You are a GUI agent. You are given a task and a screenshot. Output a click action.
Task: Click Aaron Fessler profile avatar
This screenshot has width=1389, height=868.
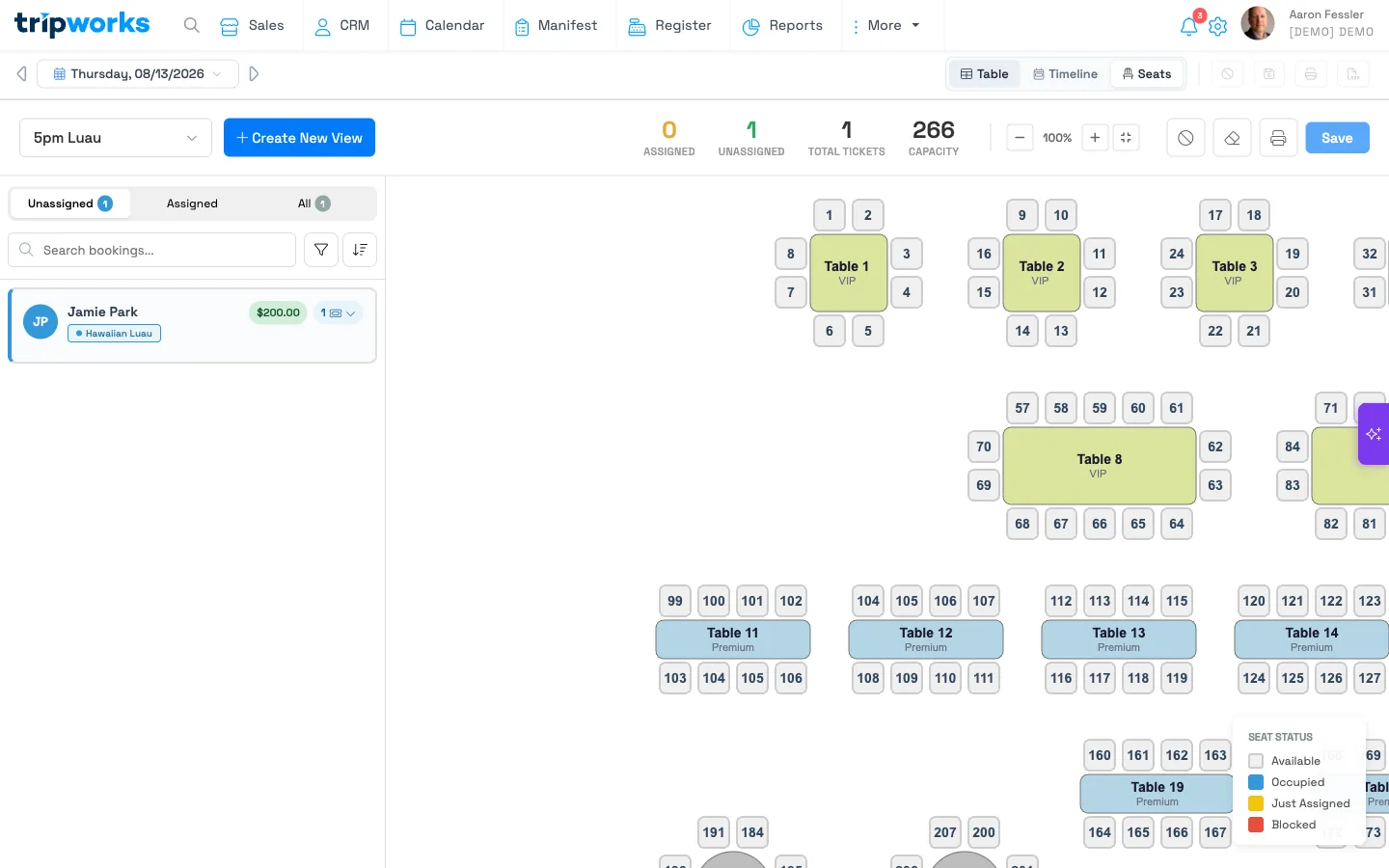tap(1258, 23)
